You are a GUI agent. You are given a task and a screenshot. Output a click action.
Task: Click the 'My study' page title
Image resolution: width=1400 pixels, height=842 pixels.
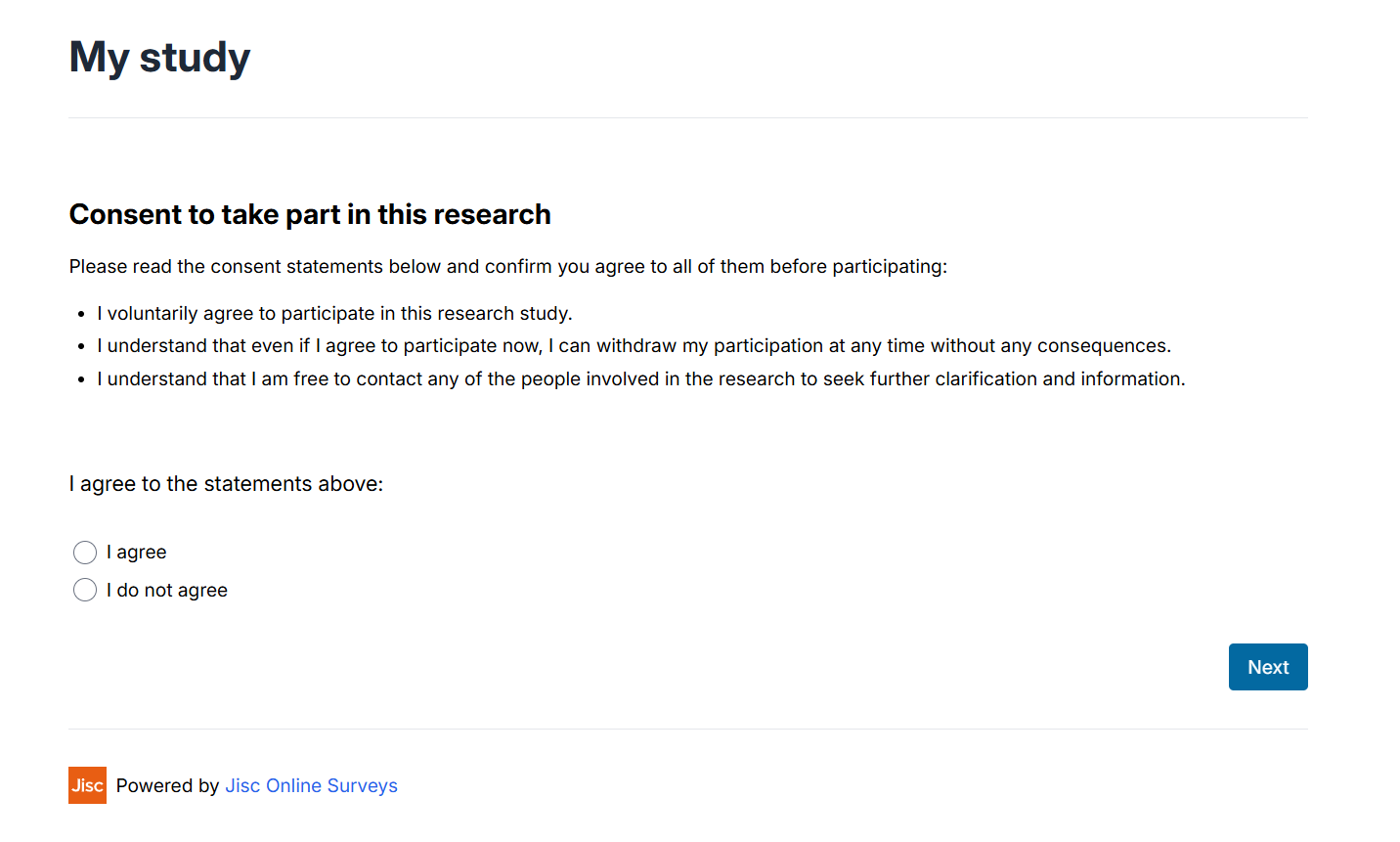coord(158,57)
